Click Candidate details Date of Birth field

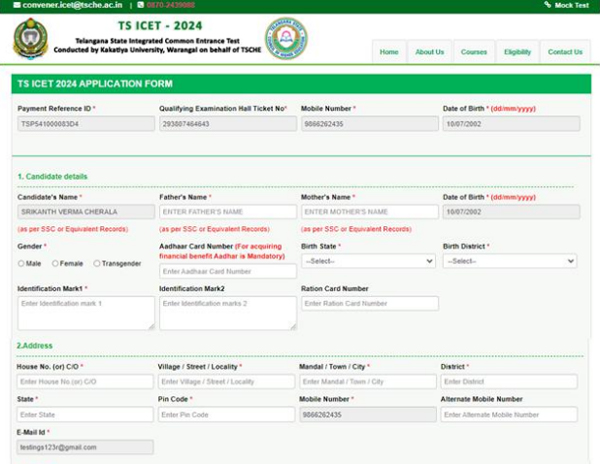pyautogui.click(x=511, y=212)
